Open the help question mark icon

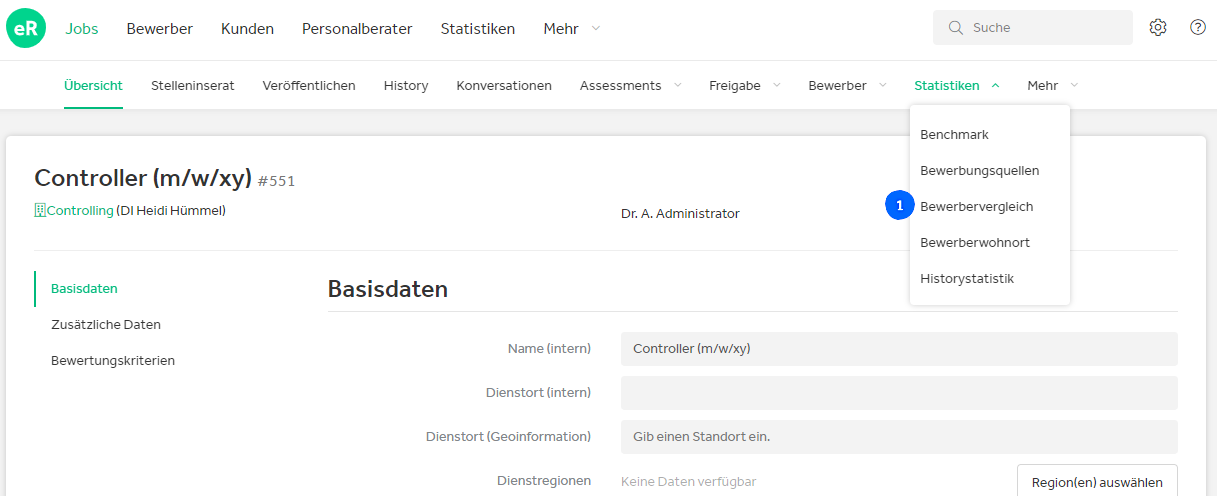pos(1198,28)
